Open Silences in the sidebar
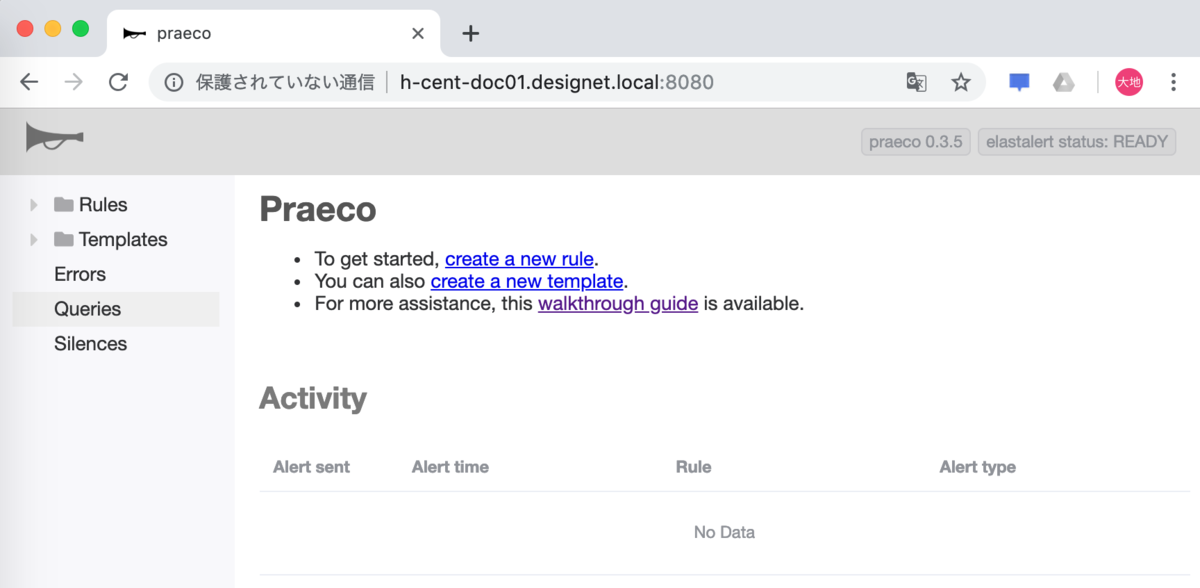The width and height of the screenshot is (1200, 588). click(91, 344)
